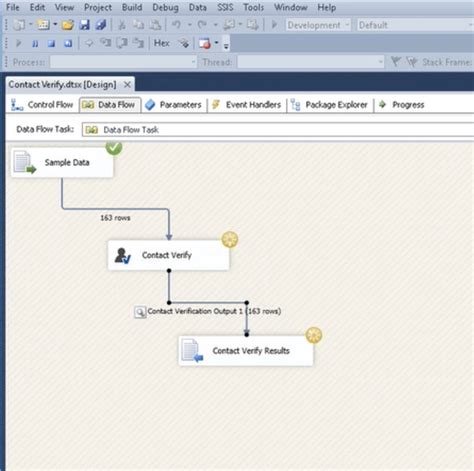Click the 163 rows label under Sample Data
The width and height of the screenshot is (474, 471).
[x=115, y=218]
